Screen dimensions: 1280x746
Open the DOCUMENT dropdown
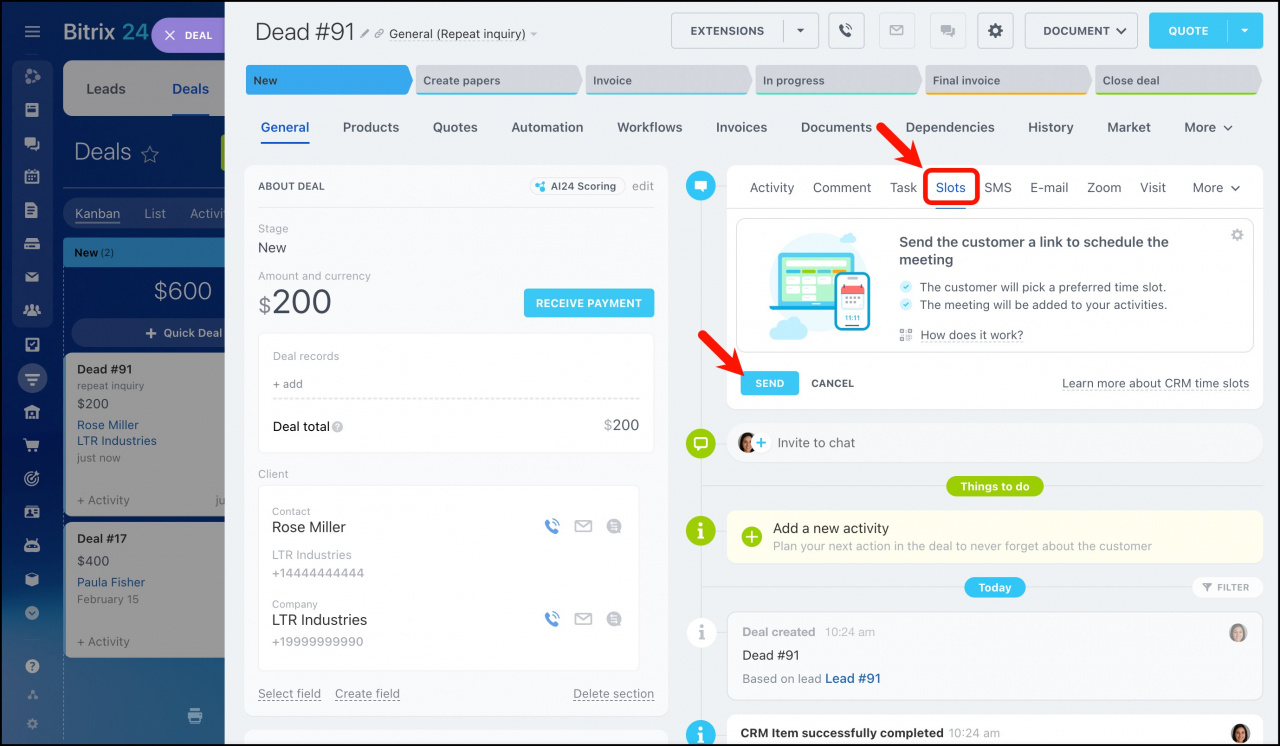1082,31
